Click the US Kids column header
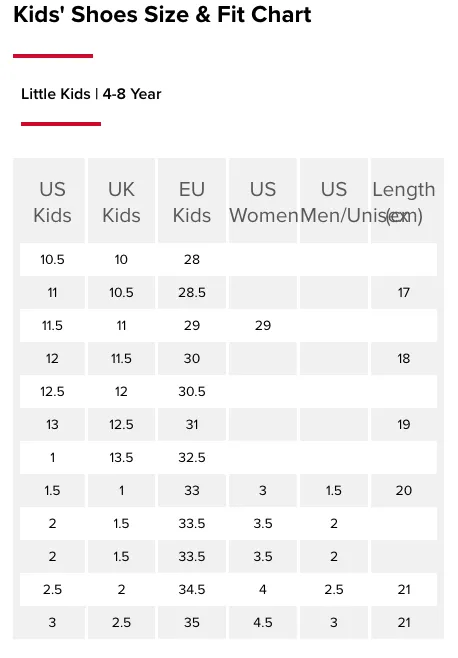Screen dimensions: 458x658 click(x=52, y=202)
